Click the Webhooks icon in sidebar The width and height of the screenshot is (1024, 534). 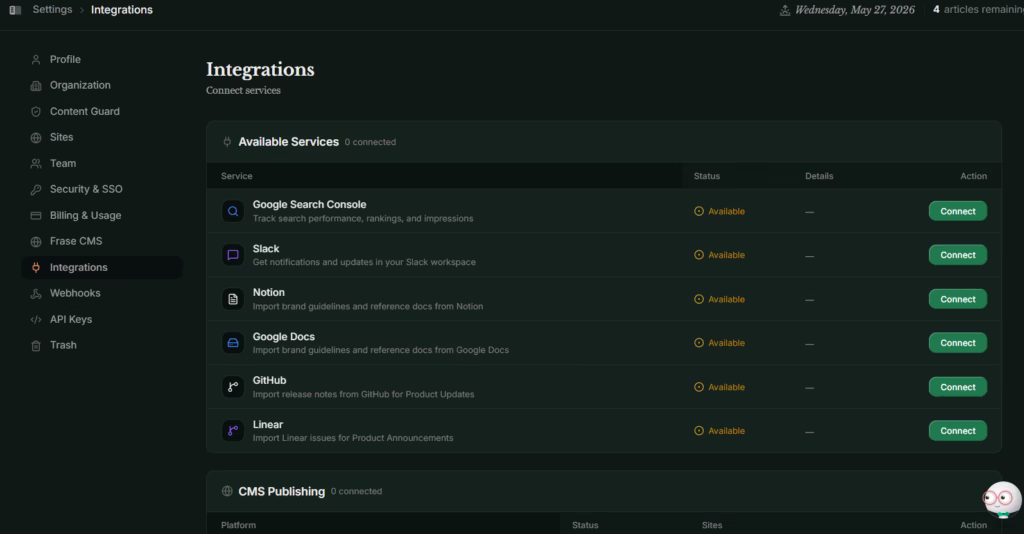[36, 294]
